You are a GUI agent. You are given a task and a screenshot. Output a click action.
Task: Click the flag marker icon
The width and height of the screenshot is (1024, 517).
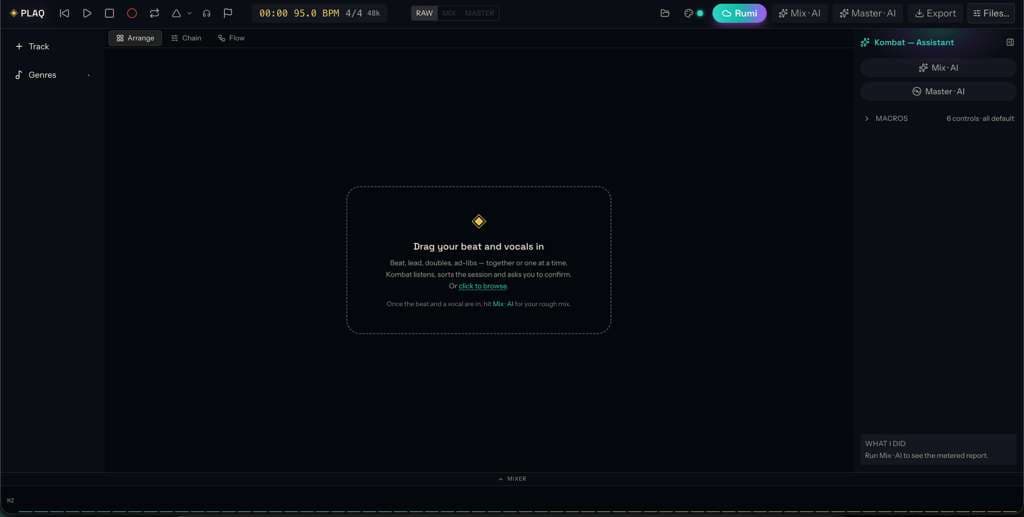pos(228,13)
